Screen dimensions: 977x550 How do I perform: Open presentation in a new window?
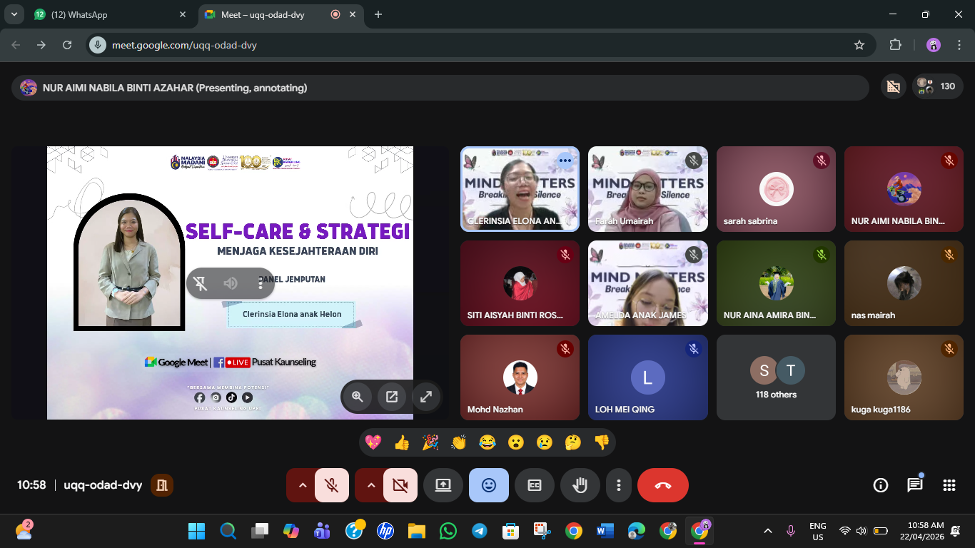click(392, 396)
